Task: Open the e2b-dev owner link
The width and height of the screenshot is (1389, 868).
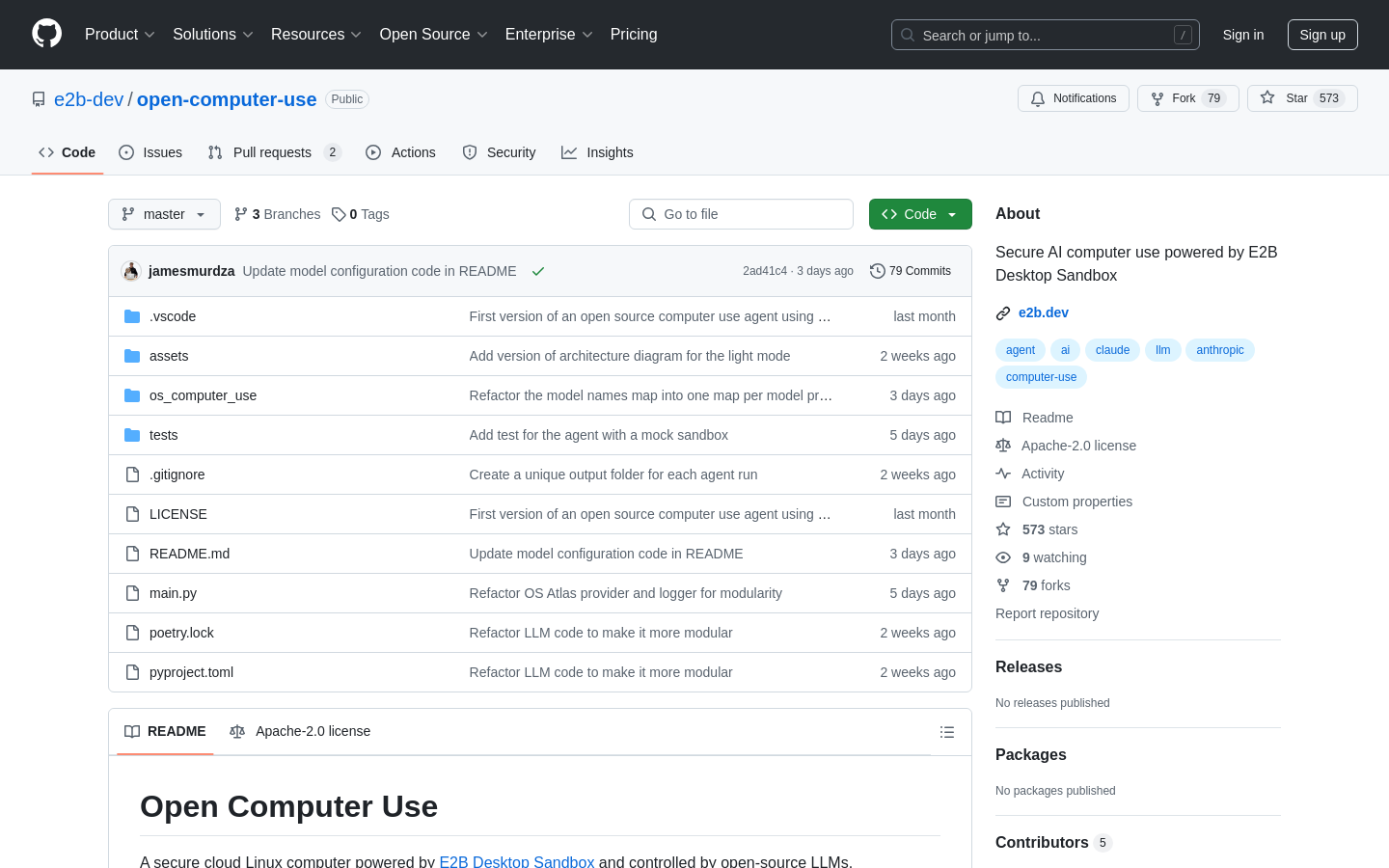Action: [x=89, y=99]
